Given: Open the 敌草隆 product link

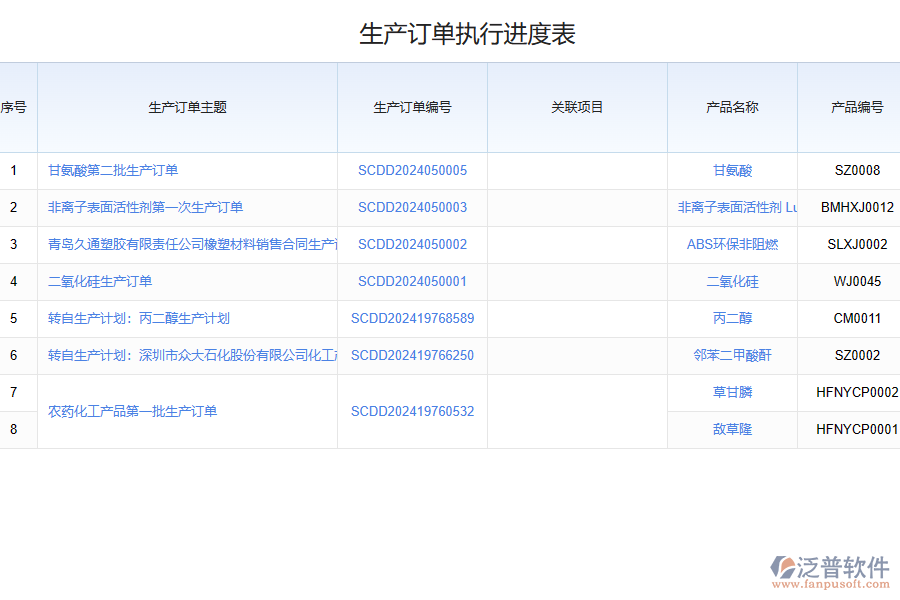Looking at the screenshot, I should (x=732, y=430).
